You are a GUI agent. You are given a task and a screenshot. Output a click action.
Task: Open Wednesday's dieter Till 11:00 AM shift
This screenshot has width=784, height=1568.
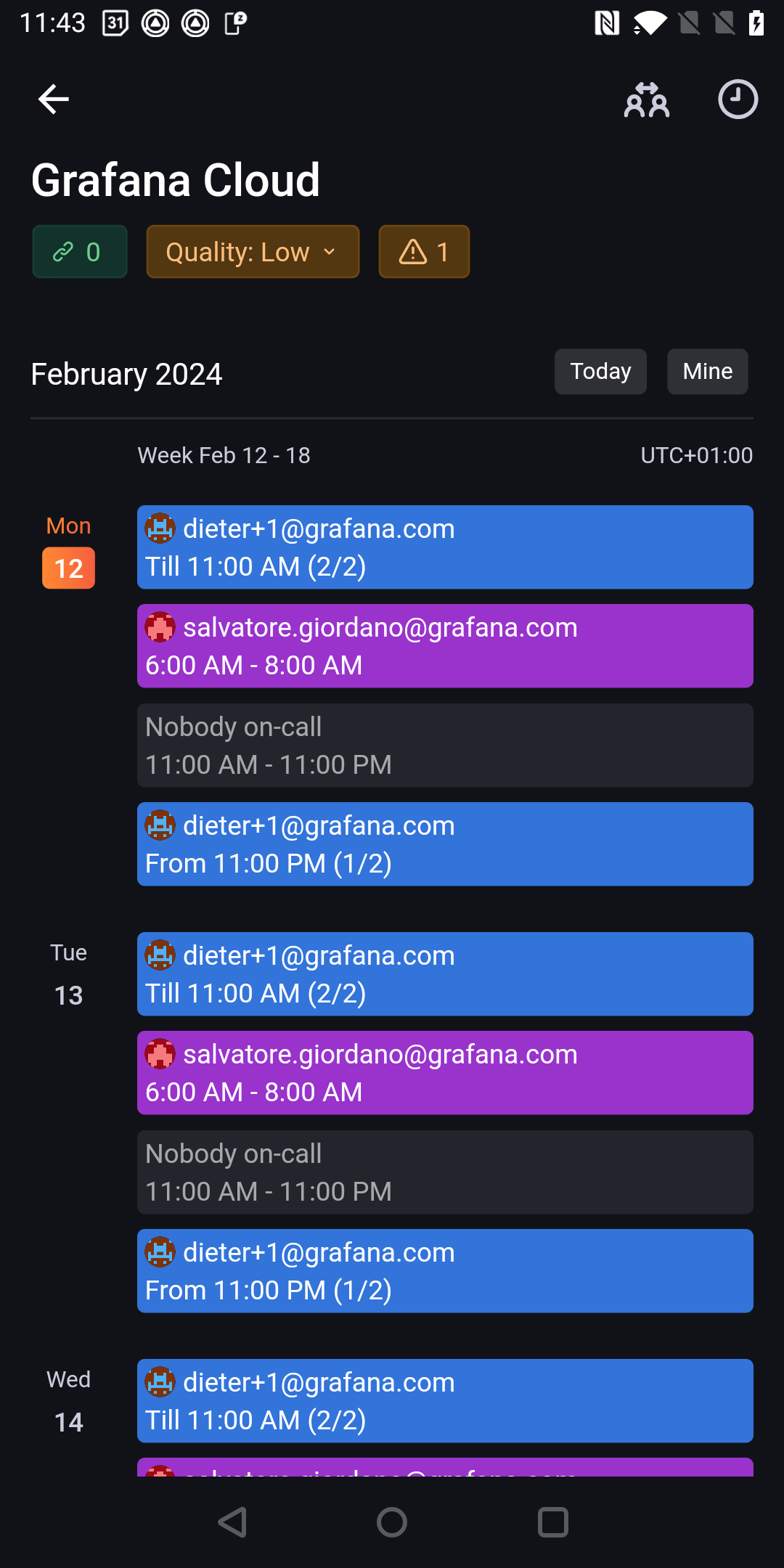coord(445,1401)
